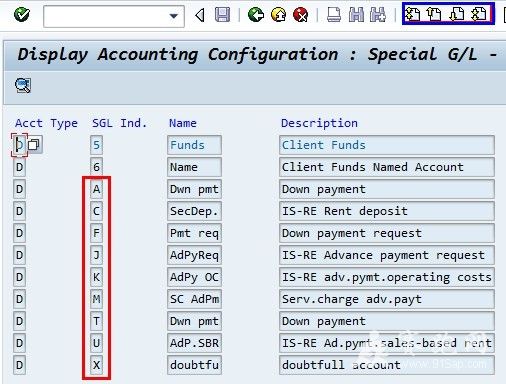Screen dimensions: 506x384
Task: Click the 'AdPyReq' name field
Action: point(194,255)
